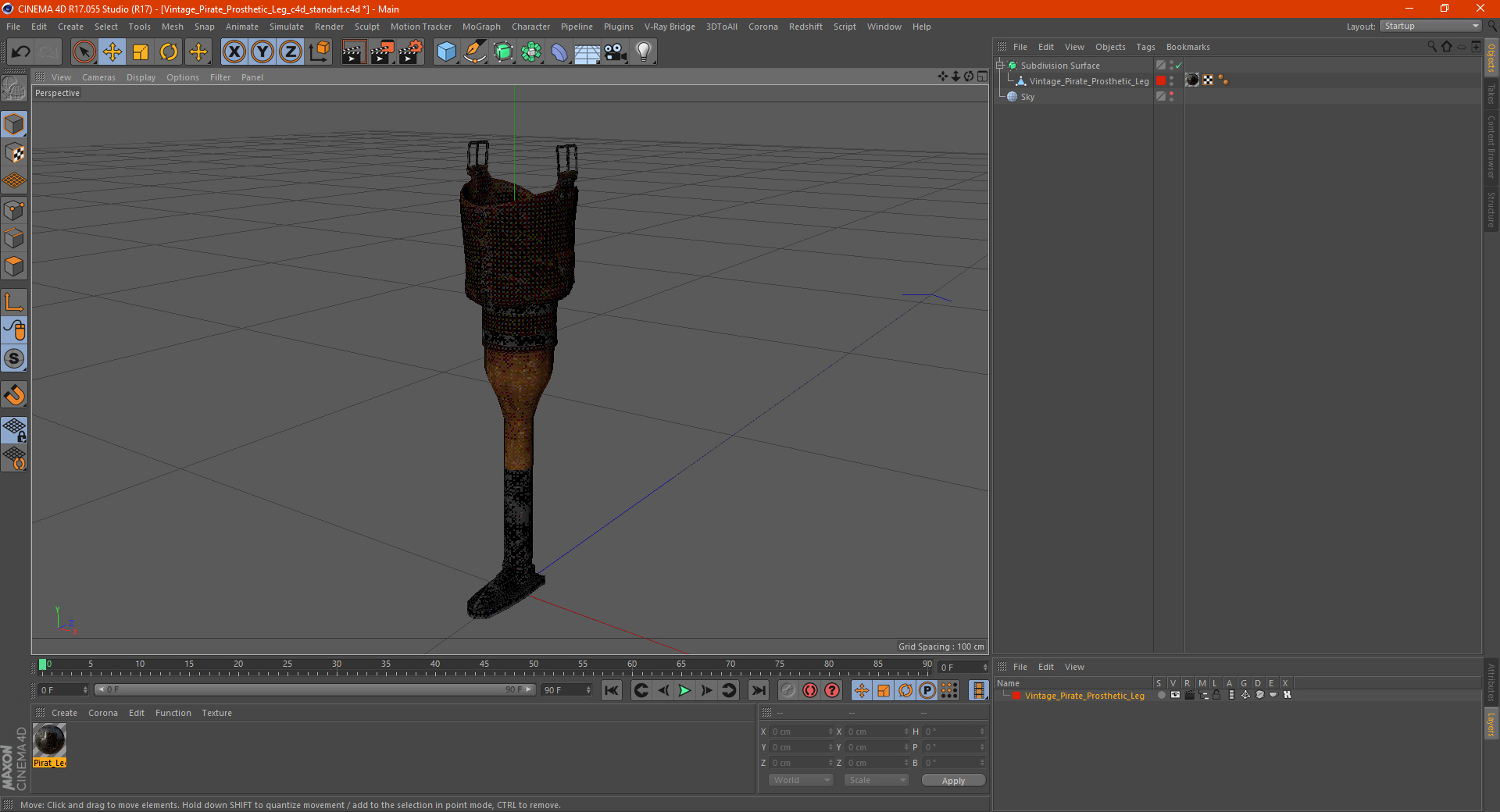This screenshot has height=812, width=1500.
Task: Add a Cube primitive object
Action: (x=446, y=52)
